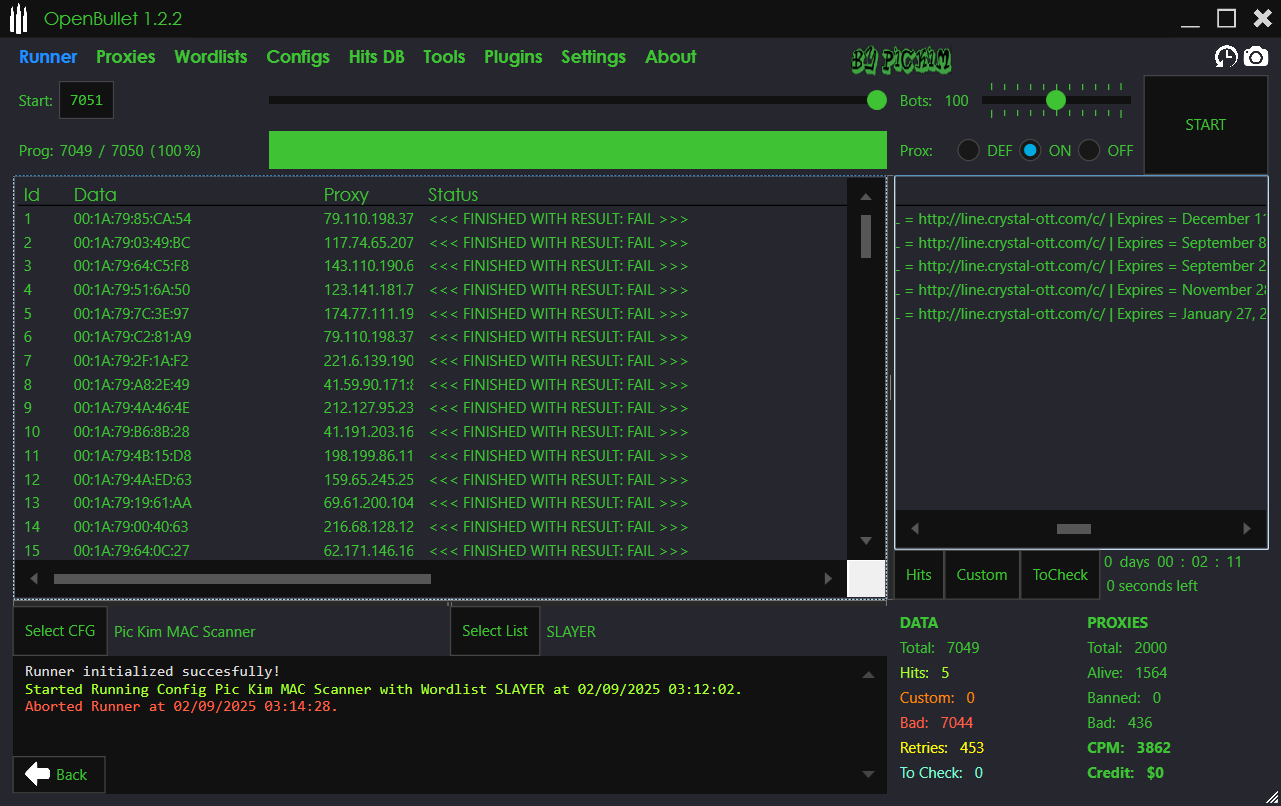Click the Start position slider handle
Viewport: 1281px width, 806px height.
[x=877, y=100]
